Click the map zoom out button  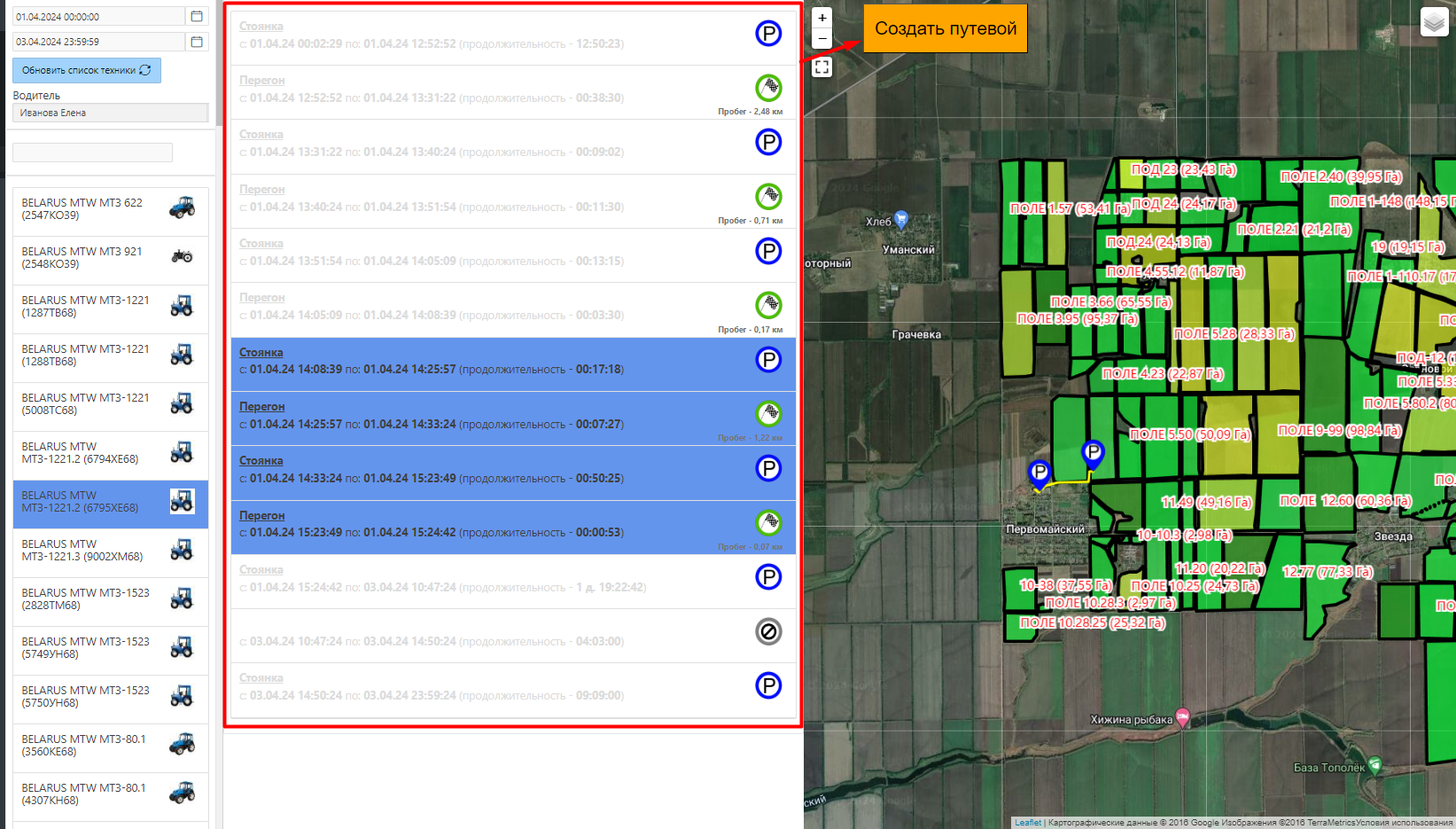click(x=822, y=38)
